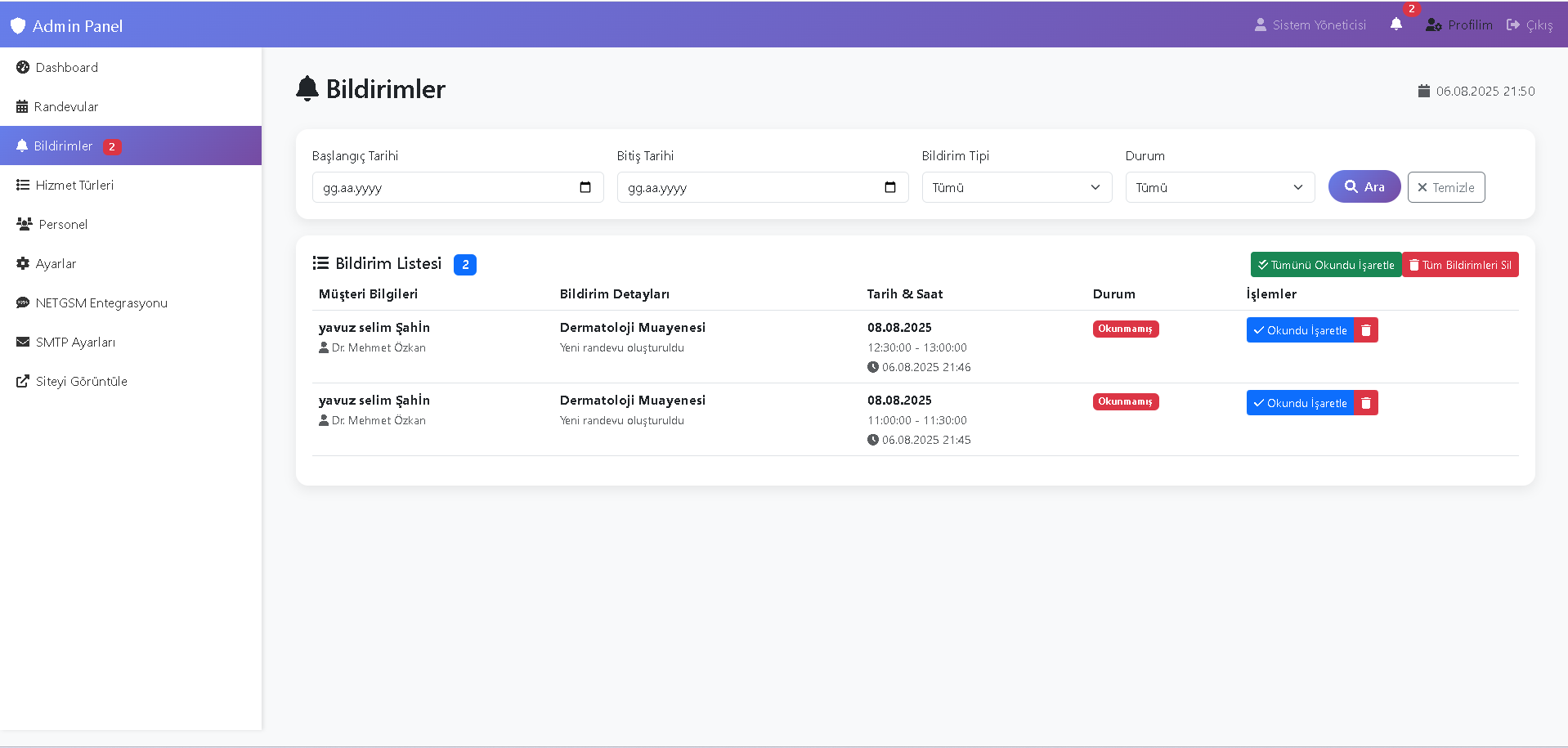
Task: Click the Tüm Bildirimleri Sil button
Action: (x=1460, y=265)
